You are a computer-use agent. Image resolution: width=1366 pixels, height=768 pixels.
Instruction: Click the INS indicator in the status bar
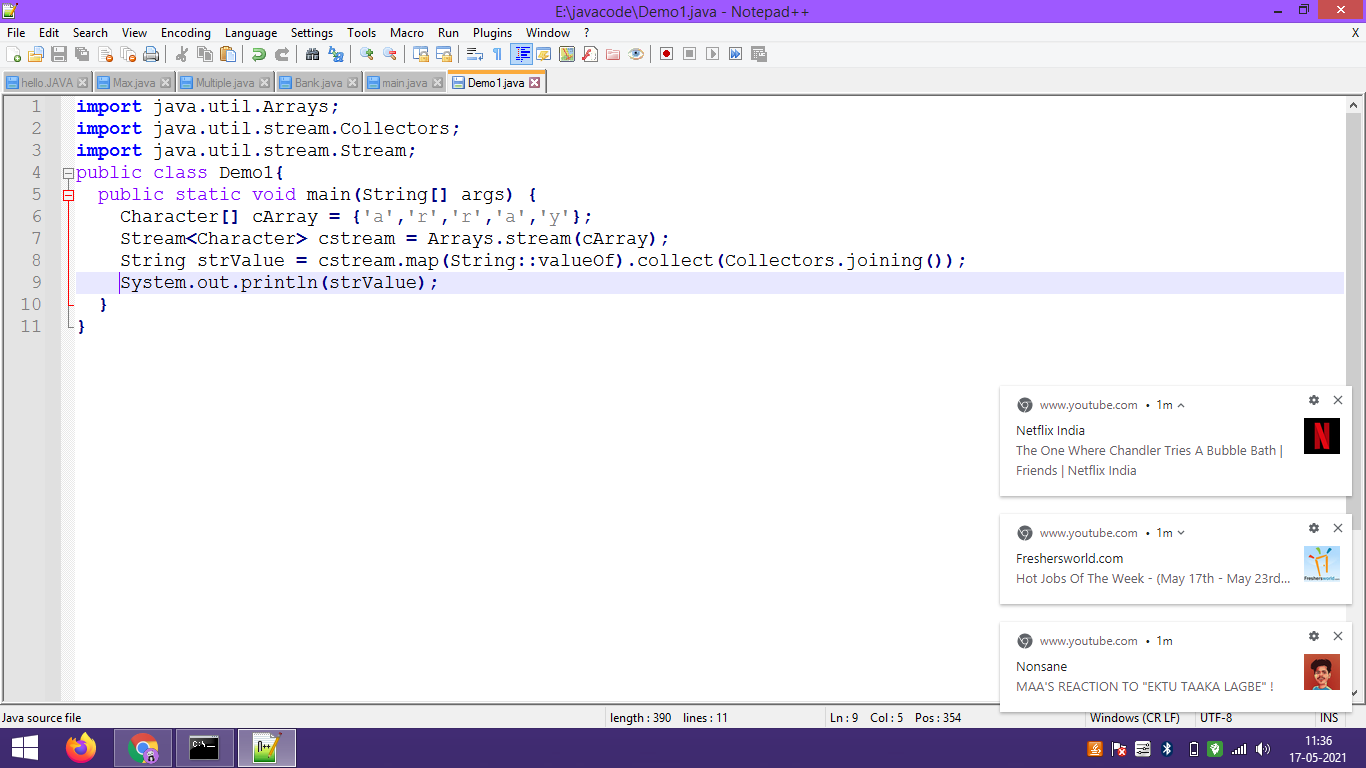1329,717
